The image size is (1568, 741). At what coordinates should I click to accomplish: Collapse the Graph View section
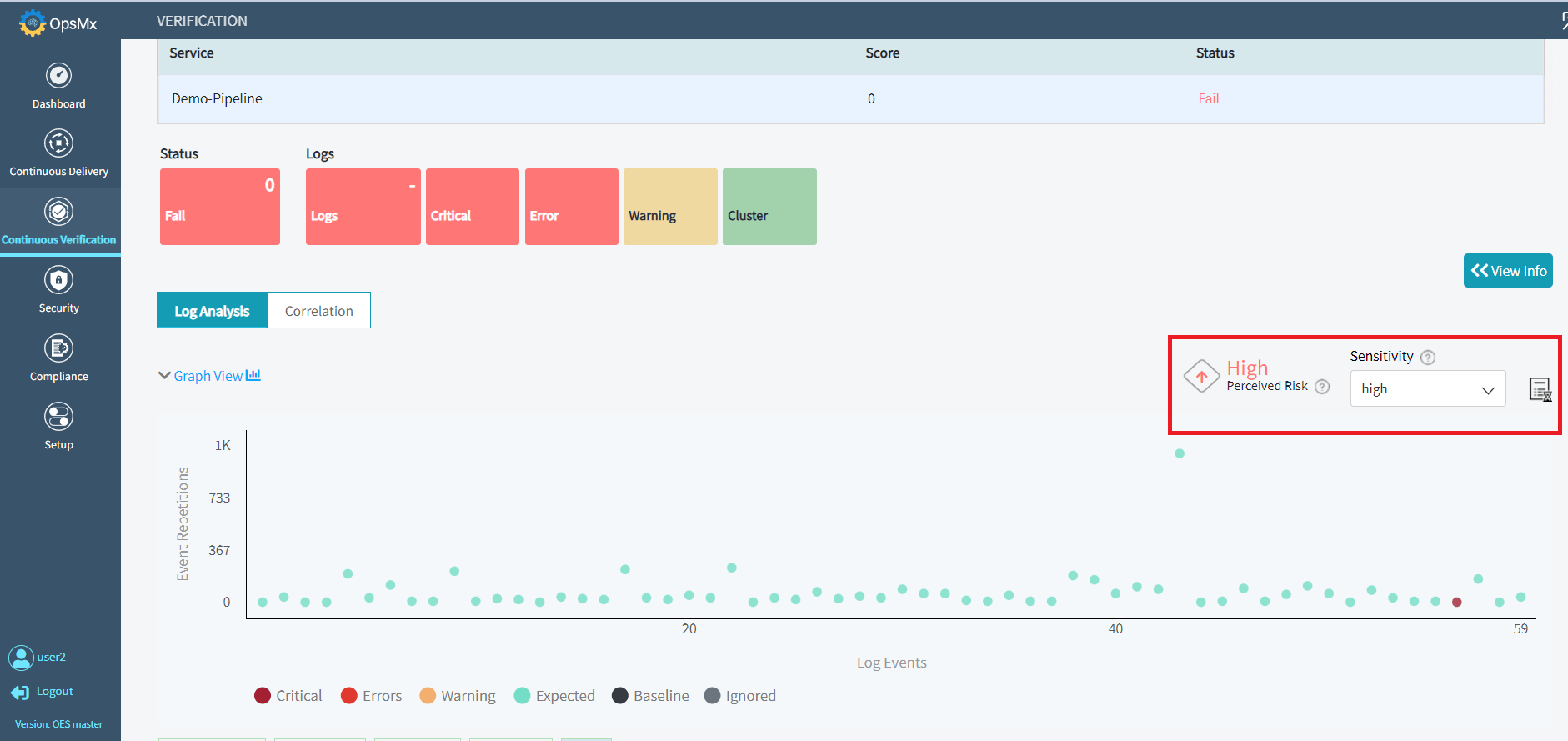point(209,376)
